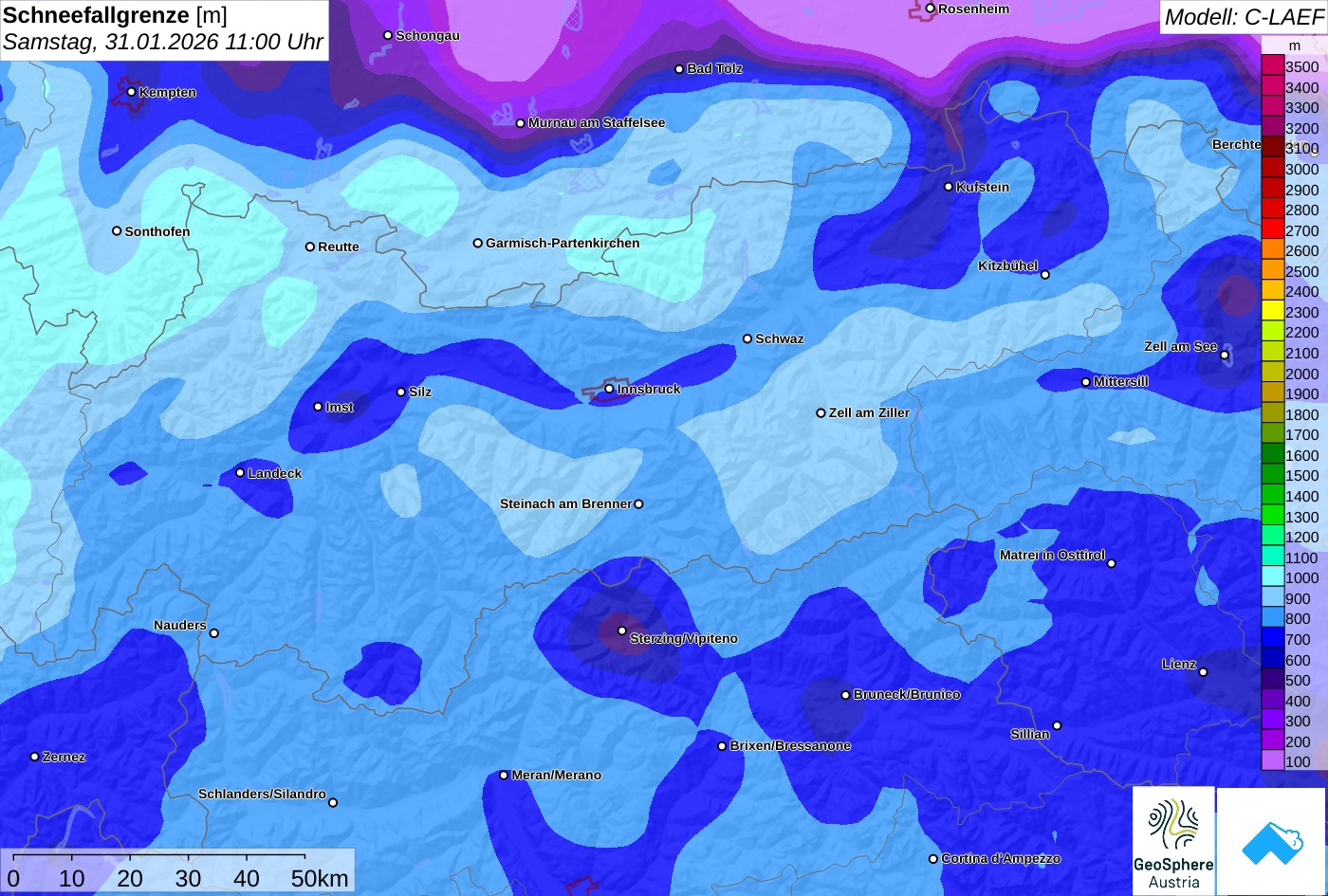Pick the 2700 m red legend swatch
The width and height of the screenshot is (1328, 896).
pos(1272,230)
